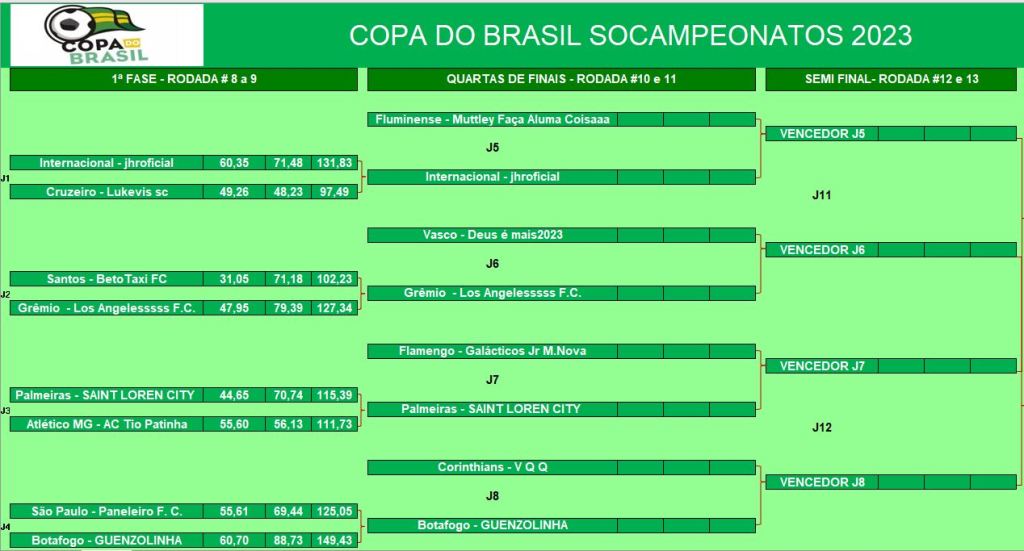Select the title COPA DO BRASIL SOCAMPEONATOS 2023
Viewport: 1024px width, 551px height.
click(x=630, y=36)
